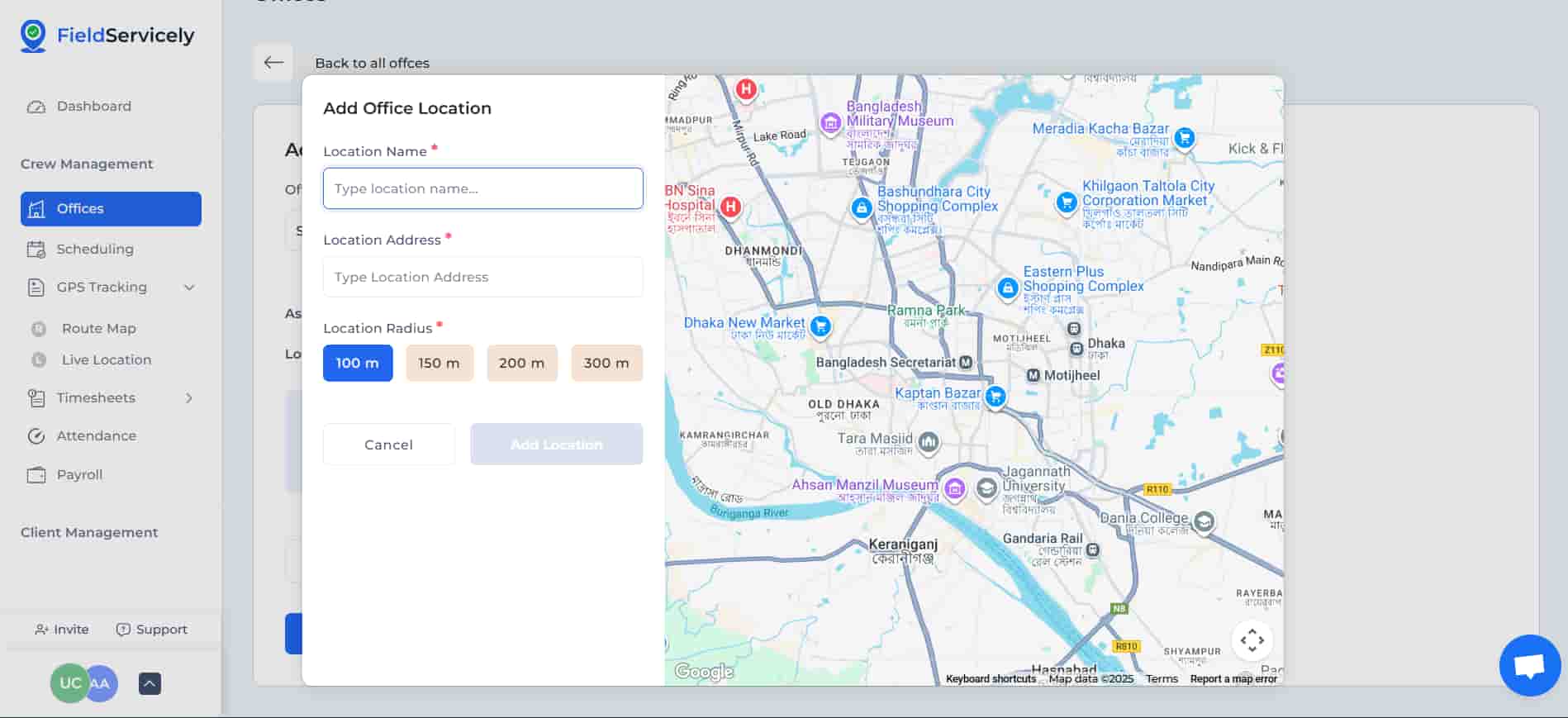Open Live Location submenu item
1568x718 pixels.
[x=107, y=359]
